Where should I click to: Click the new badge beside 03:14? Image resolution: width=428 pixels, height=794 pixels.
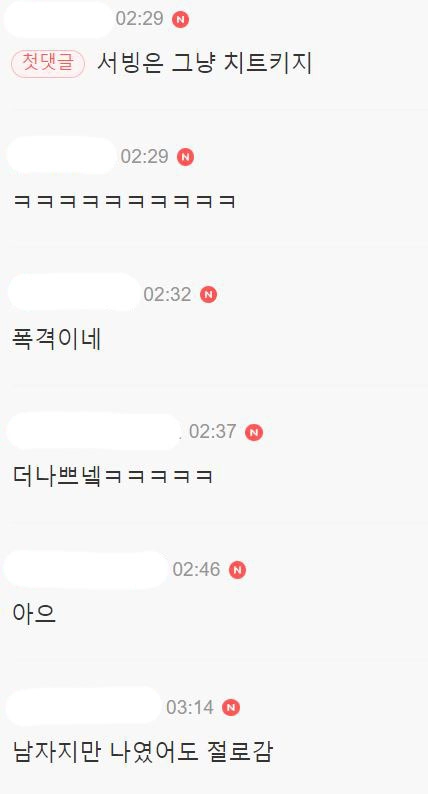pos(231,707)
